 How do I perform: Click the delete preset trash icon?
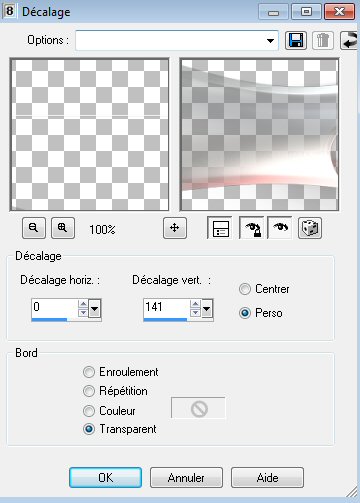pos(322,40)
